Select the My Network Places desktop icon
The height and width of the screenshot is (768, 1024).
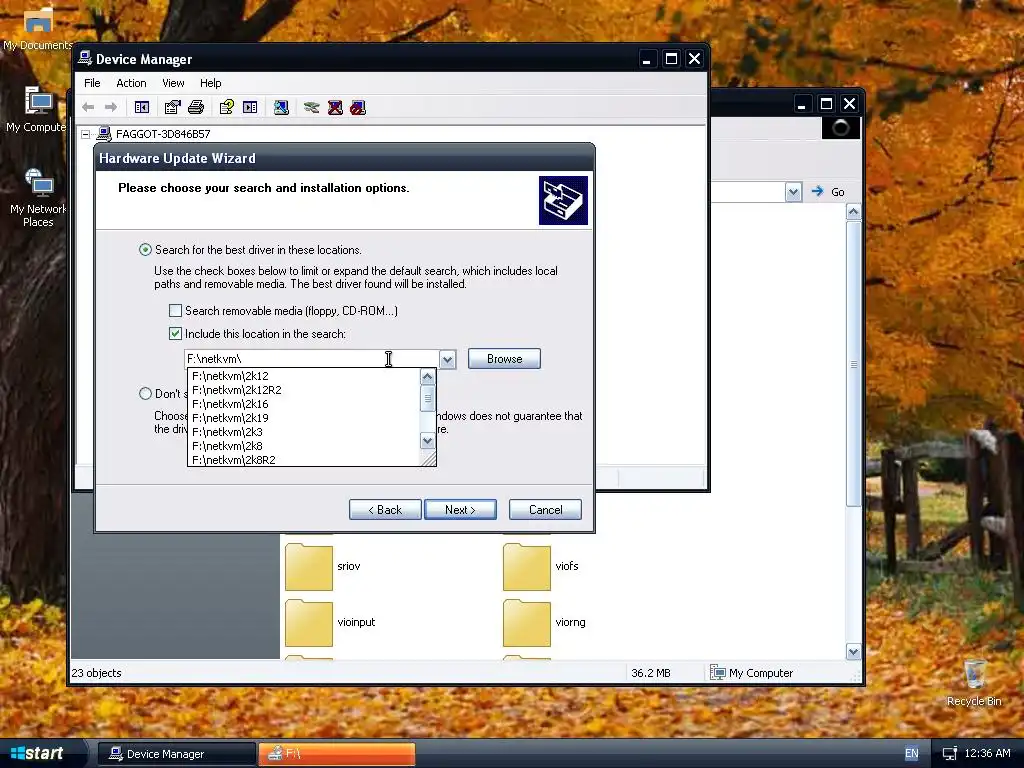pos(38,197)
